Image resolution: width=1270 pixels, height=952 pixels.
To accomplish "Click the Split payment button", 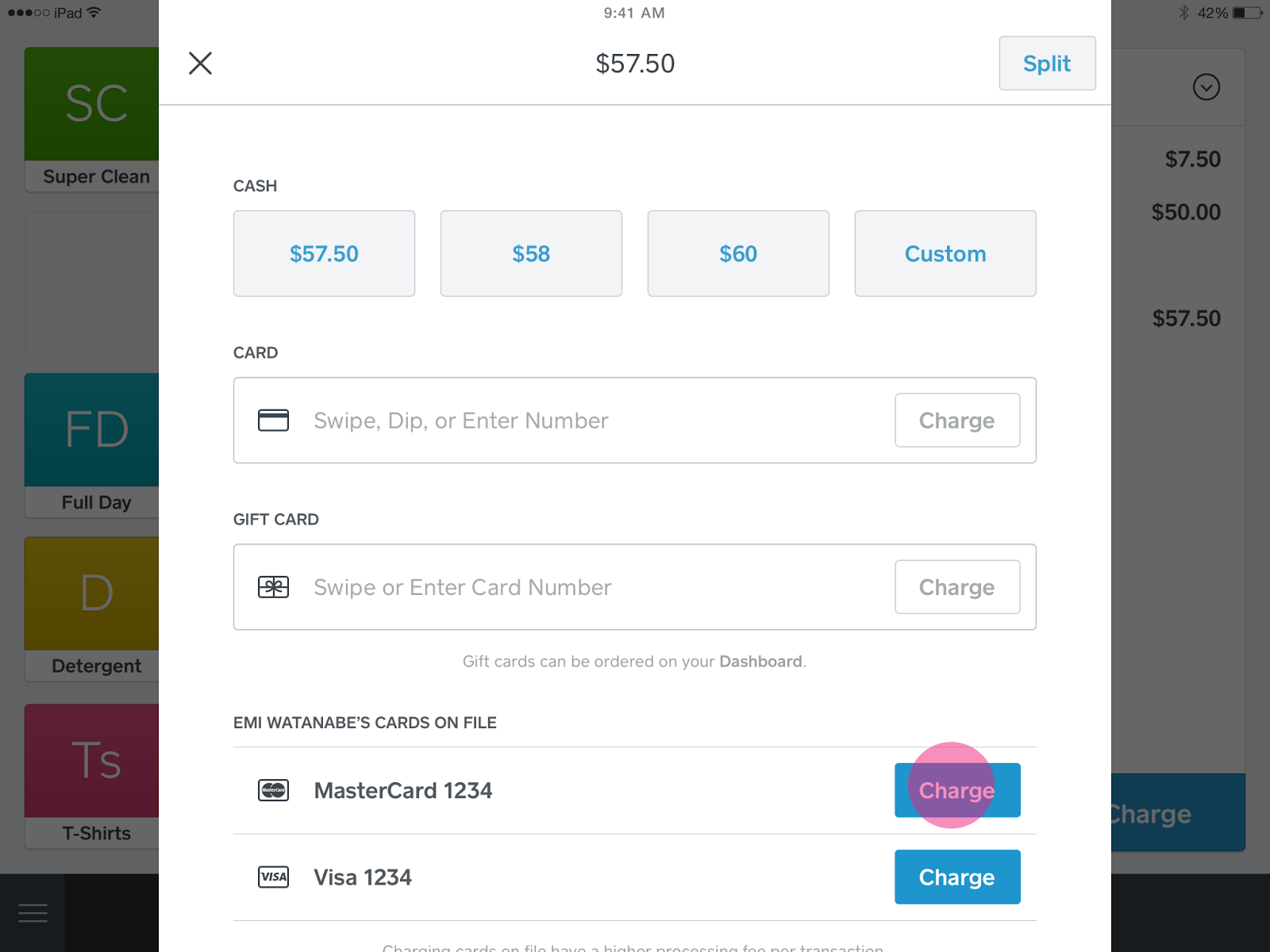I will pyautogui.click(x=1047, y=63).
